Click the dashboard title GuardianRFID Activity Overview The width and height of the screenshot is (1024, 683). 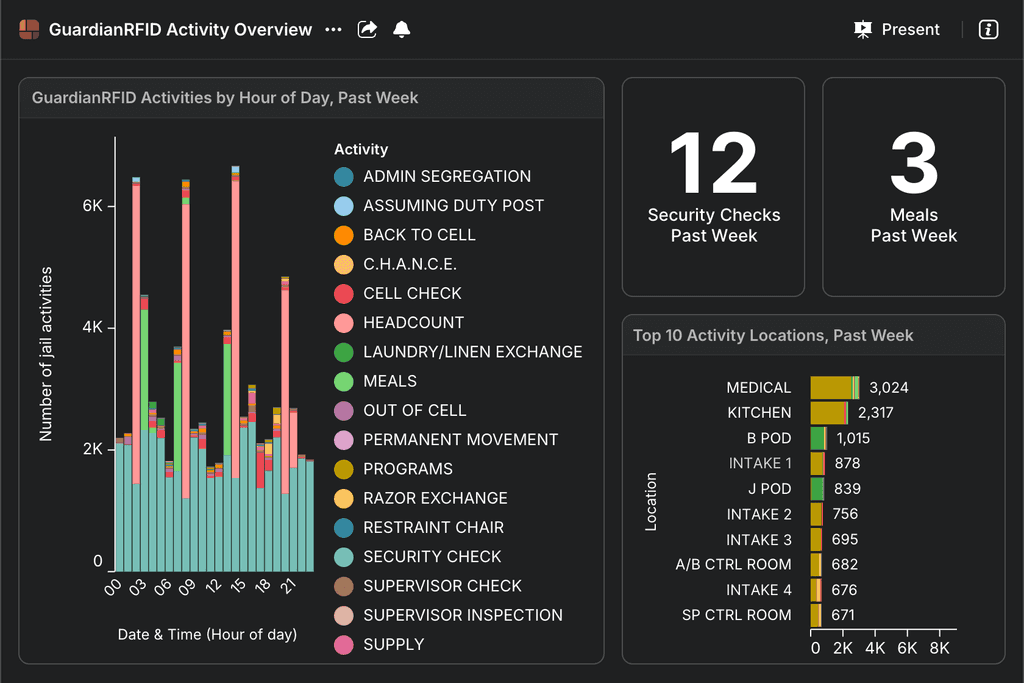[180, 30]
